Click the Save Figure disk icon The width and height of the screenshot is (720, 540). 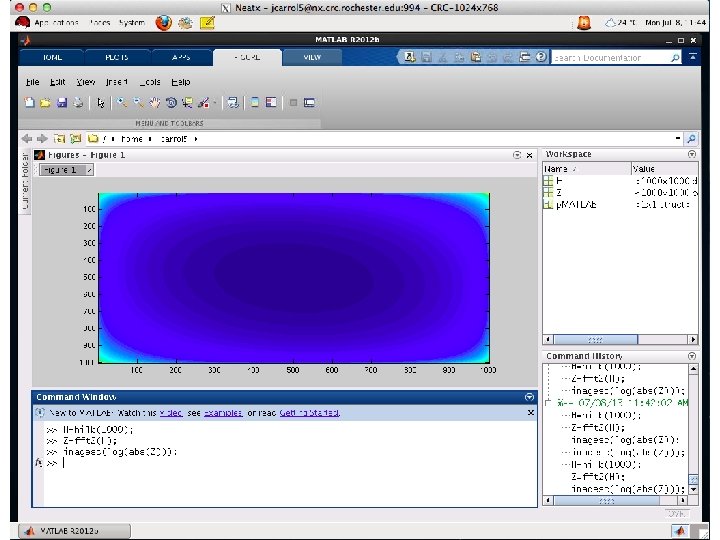pos(61,102)
